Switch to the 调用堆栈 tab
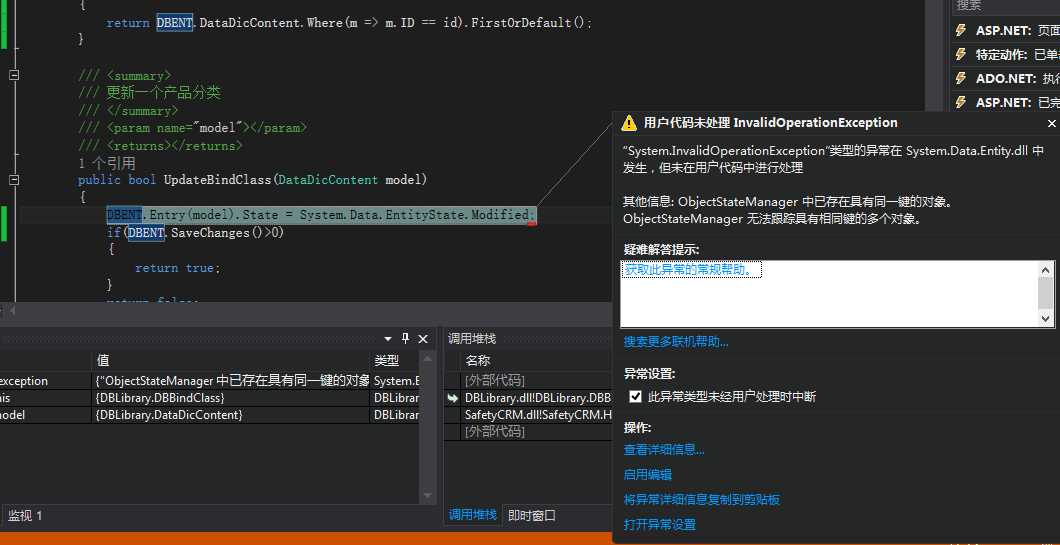The height and width of the screenshot is (545, 1060). [473, 515]
